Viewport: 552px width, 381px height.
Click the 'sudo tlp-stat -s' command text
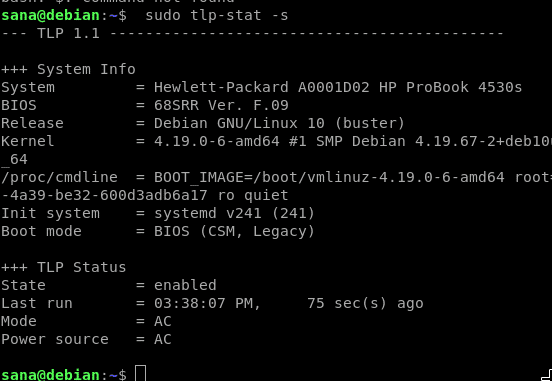coord(217,15)
